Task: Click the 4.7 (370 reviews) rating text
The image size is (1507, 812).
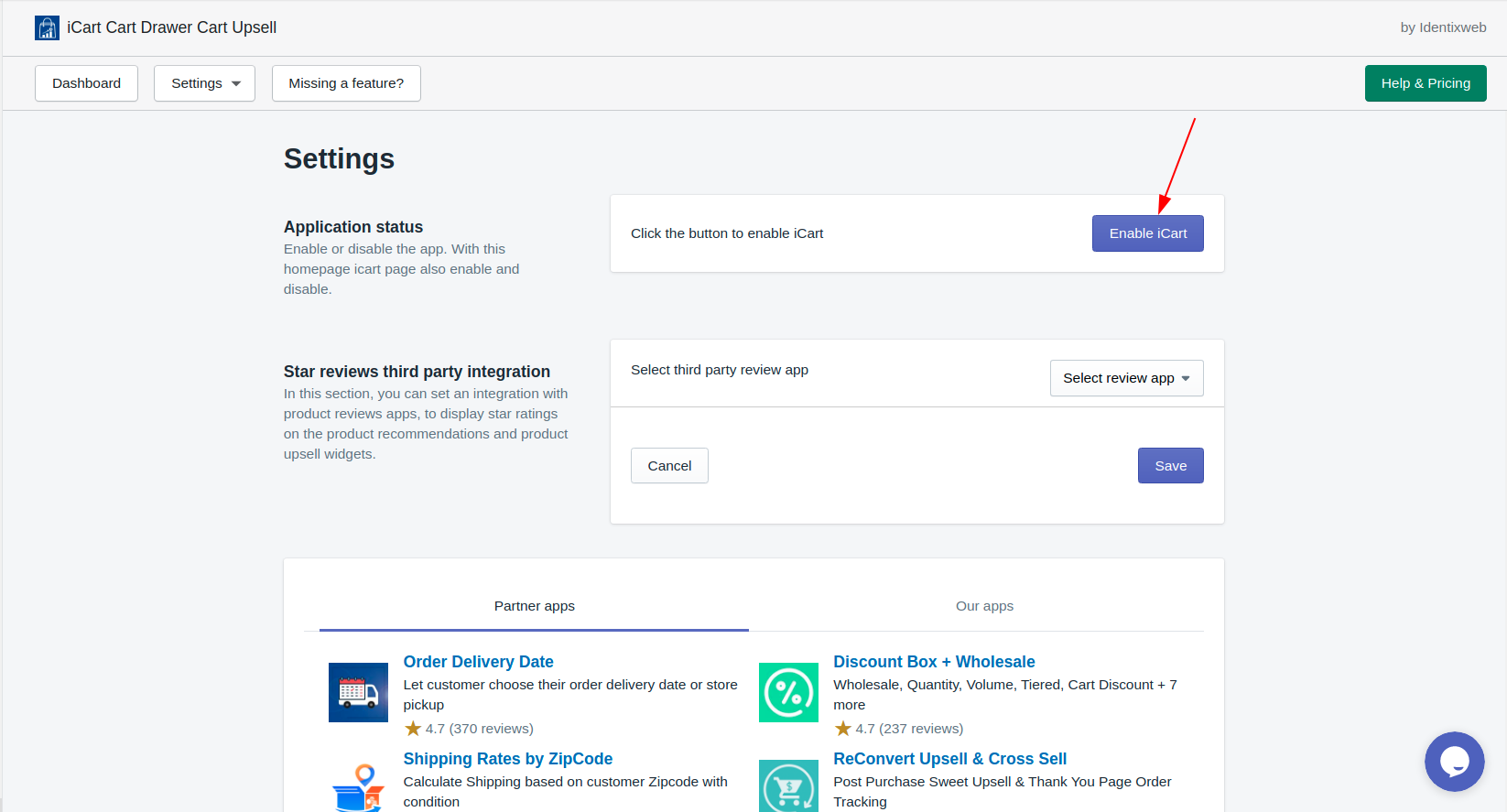Action: click(479, 729)
